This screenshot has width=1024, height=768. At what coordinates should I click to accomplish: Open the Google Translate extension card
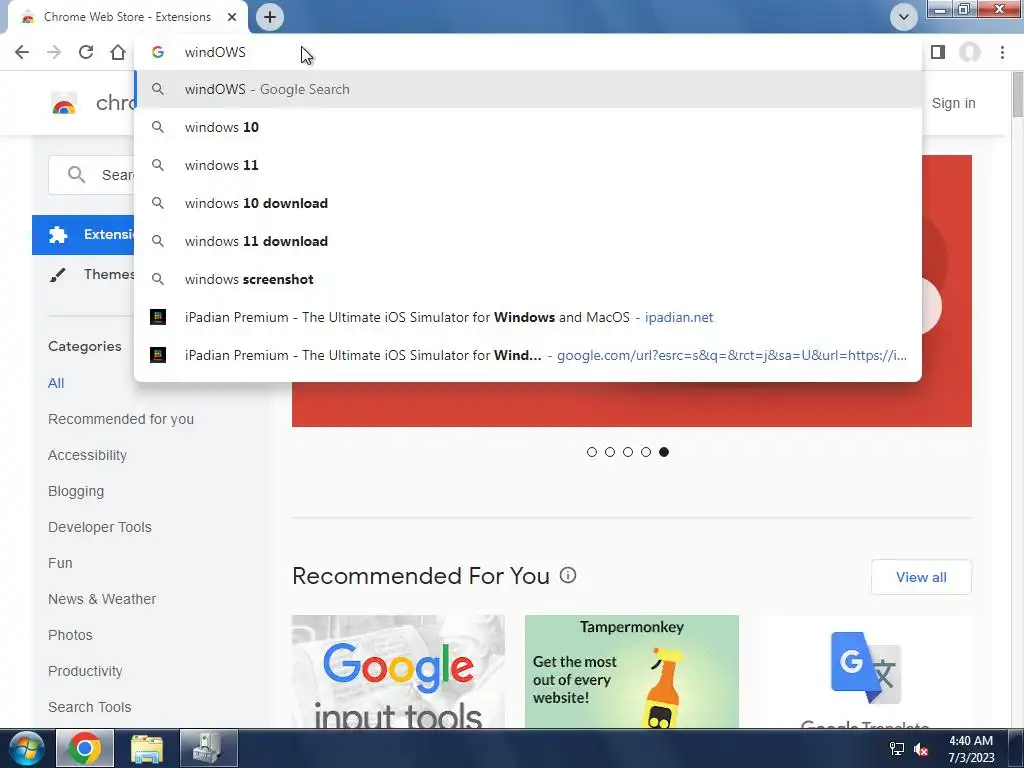pyautogui.click(x=865, y=671)
